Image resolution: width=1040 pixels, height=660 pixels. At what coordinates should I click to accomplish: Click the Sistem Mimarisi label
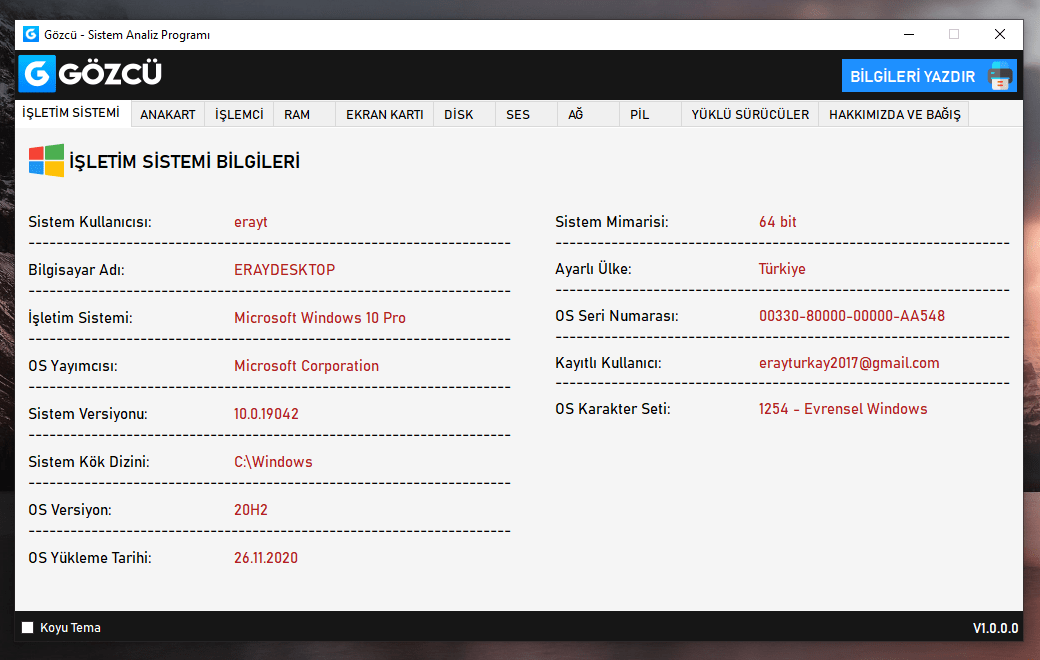(612, 222)
